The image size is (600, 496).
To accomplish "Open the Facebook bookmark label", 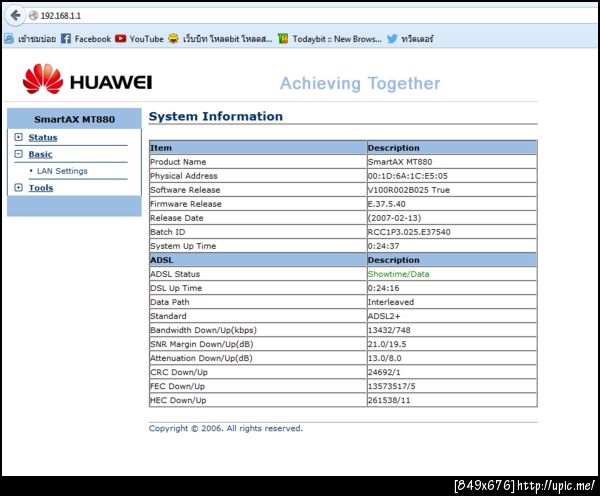I will 93,39.
